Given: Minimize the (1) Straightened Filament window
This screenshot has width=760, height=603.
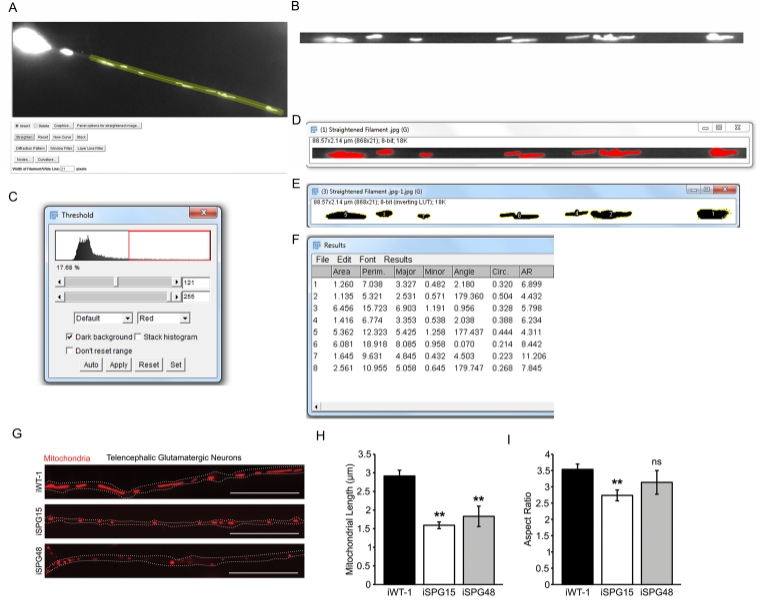Looking at the screenshot, I should click(x=705, y=127).
